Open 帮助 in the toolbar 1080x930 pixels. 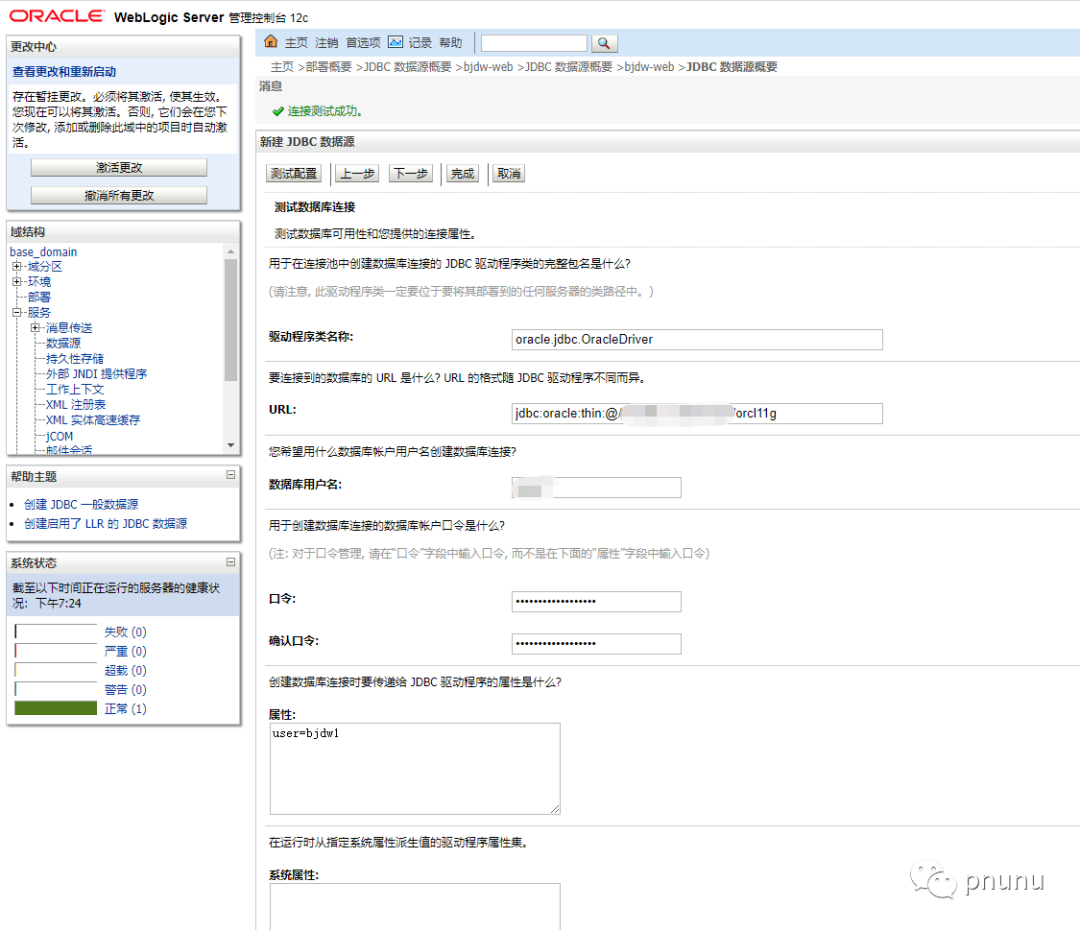click(x=450, y=43)
